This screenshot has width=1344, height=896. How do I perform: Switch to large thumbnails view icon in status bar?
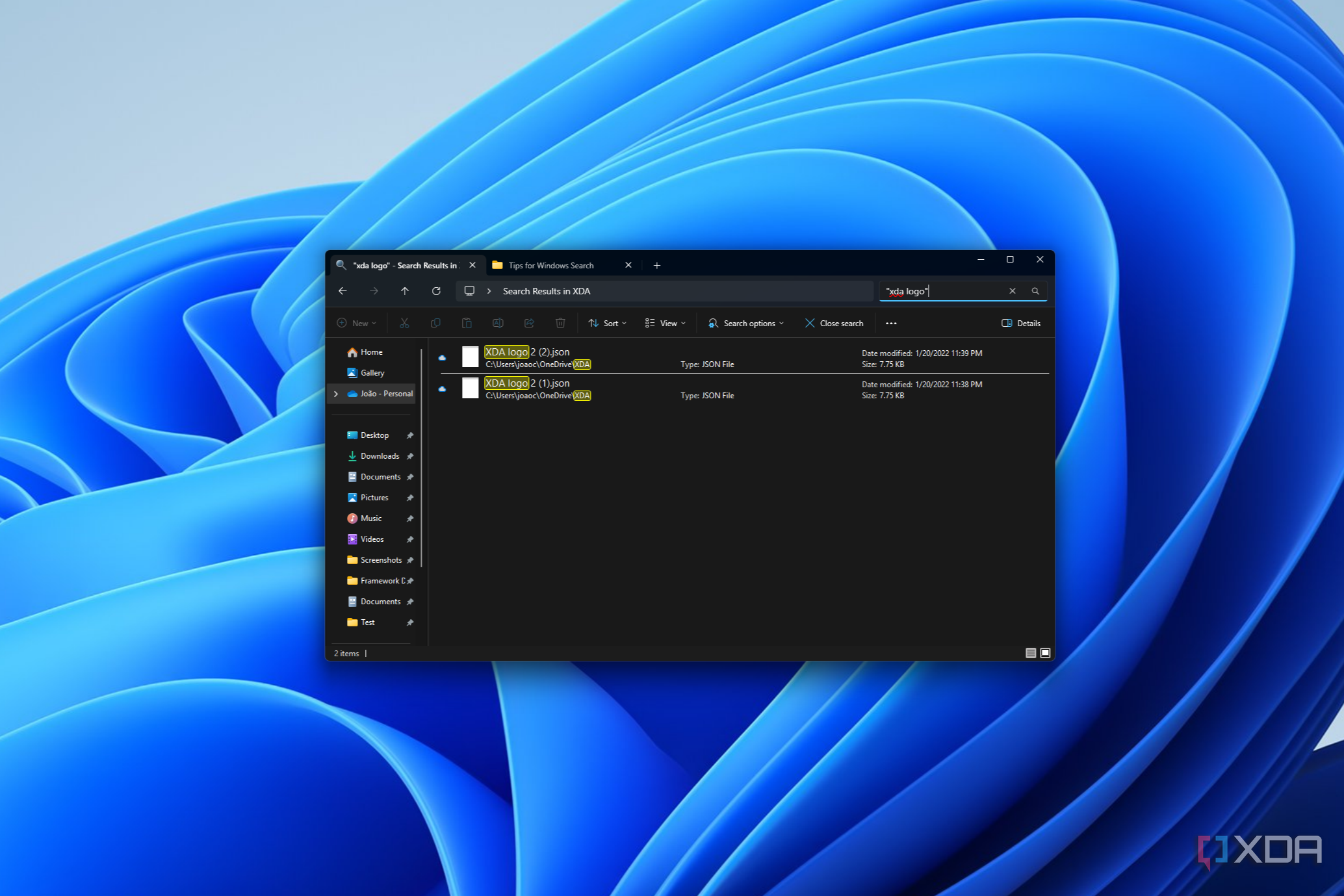tap(1045, 653)
